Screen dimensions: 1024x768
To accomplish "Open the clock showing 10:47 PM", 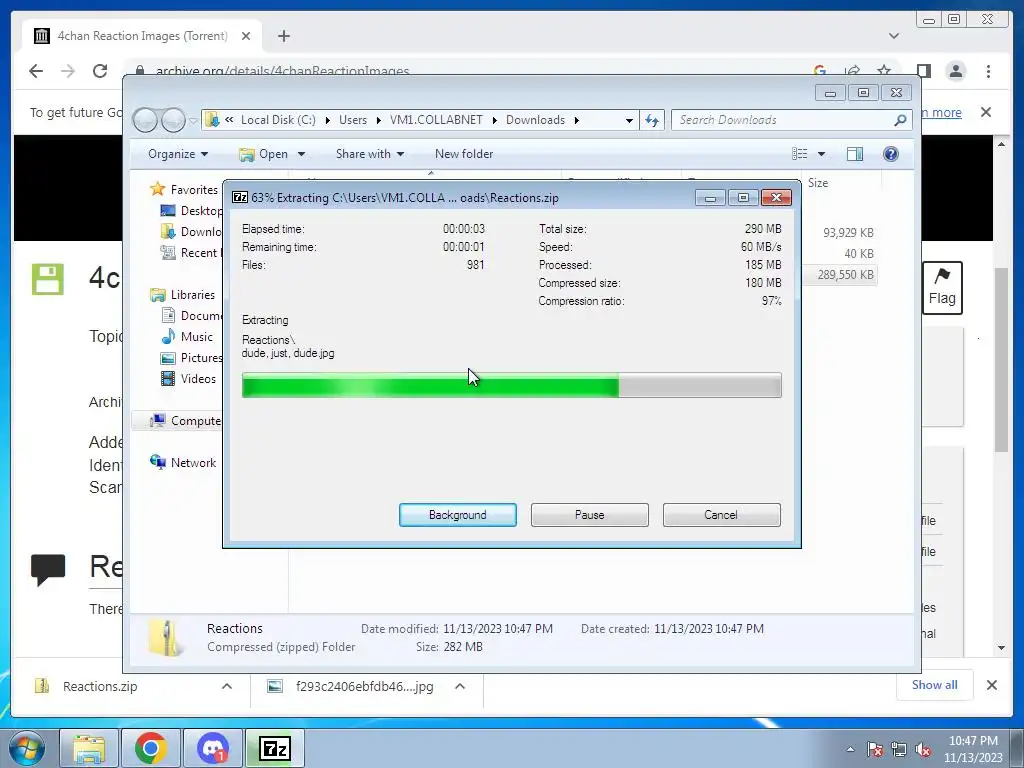I will [x=973, y=749].
